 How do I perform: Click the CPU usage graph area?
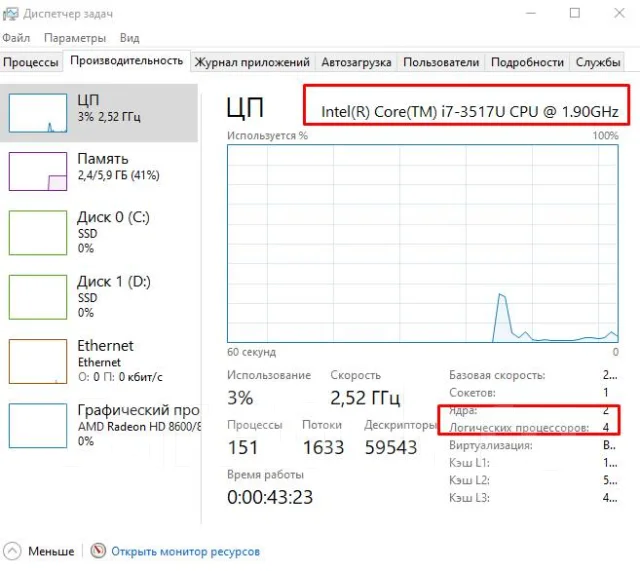click(423, 244)
